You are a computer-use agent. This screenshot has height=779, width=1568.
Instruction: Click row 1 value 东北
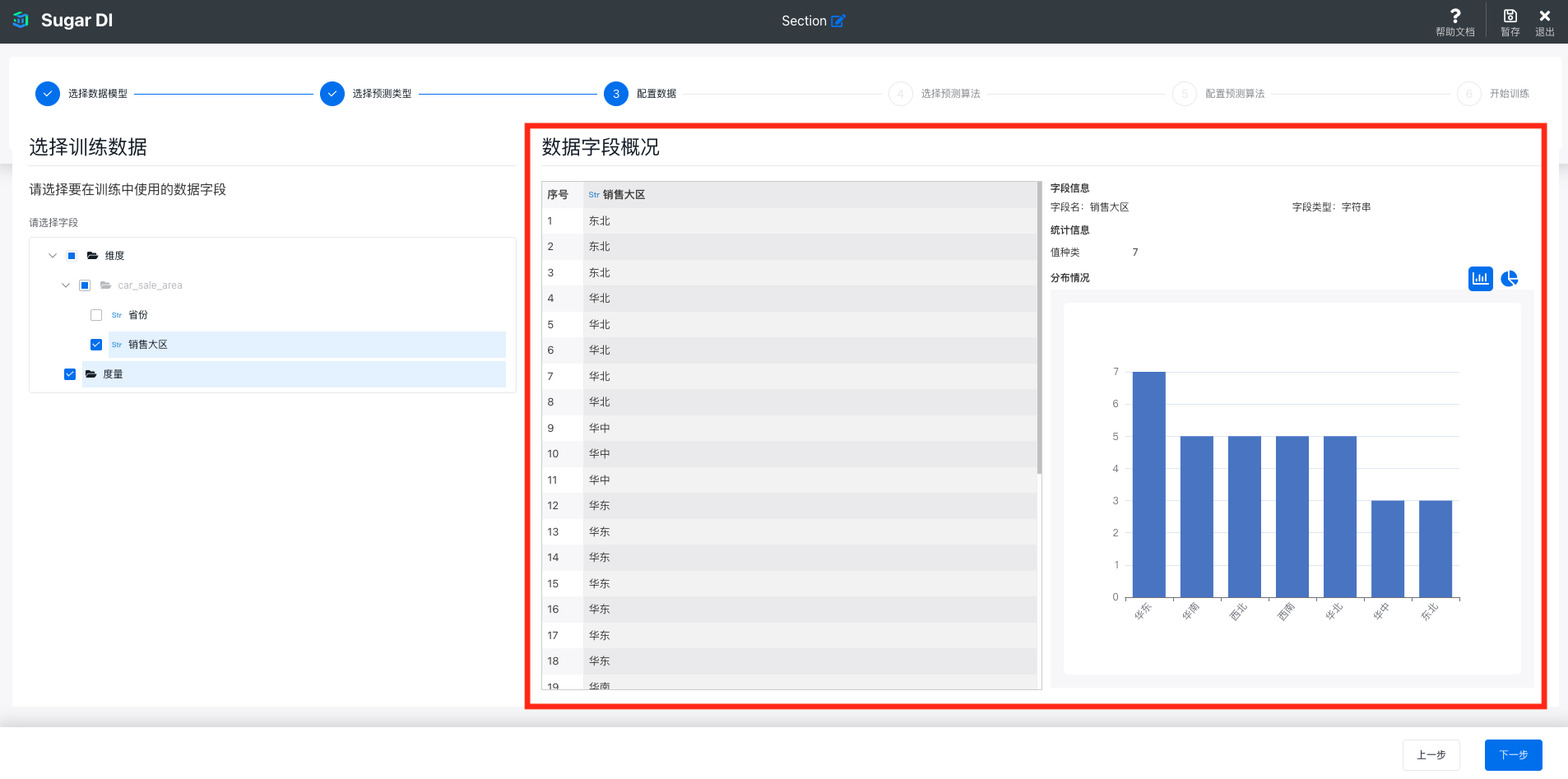pyautogui.click(x=600, y=221)
